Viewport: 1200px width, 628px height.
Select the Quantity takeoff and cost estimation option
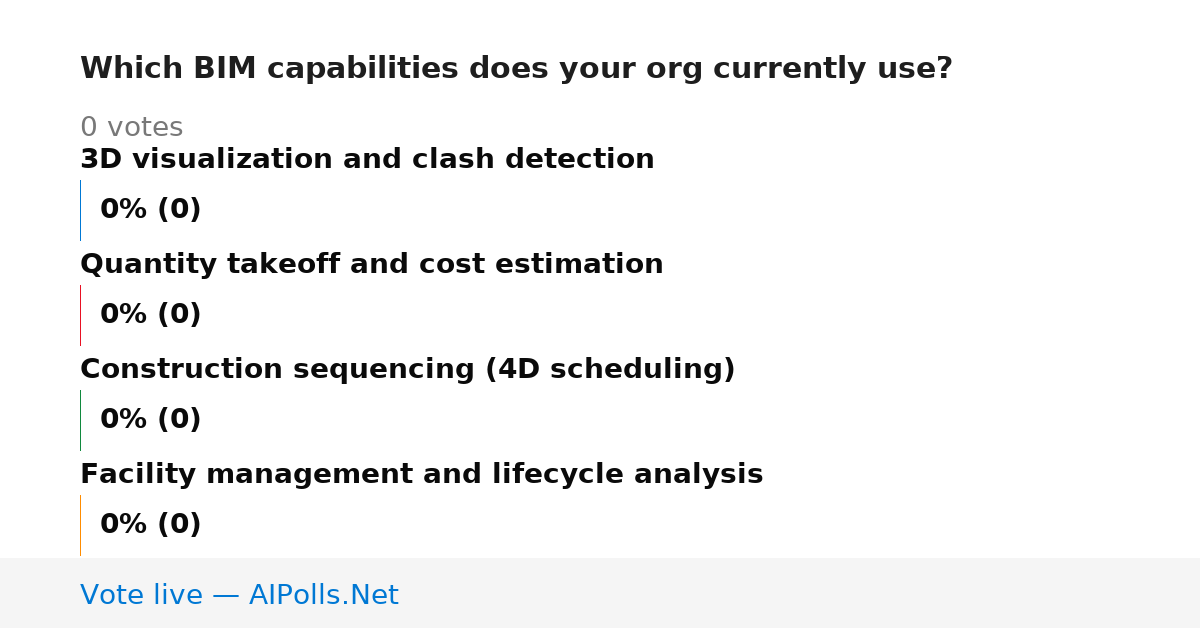point(372,264)
